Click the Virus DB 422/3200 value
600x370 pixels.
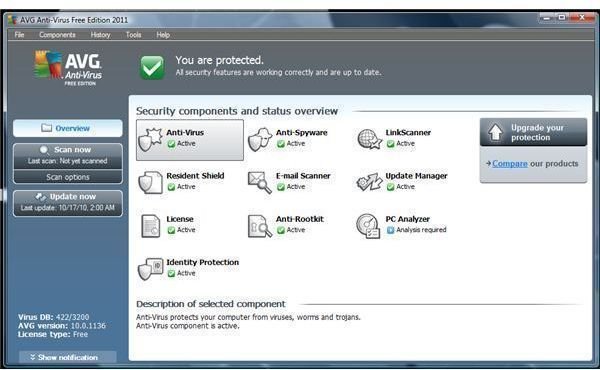pyautogui.click(x=72, y=317)
